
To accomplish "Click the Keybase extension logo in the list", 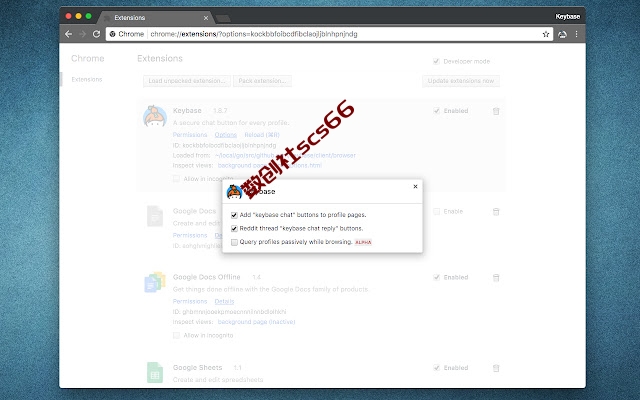I will pos(155,116).
